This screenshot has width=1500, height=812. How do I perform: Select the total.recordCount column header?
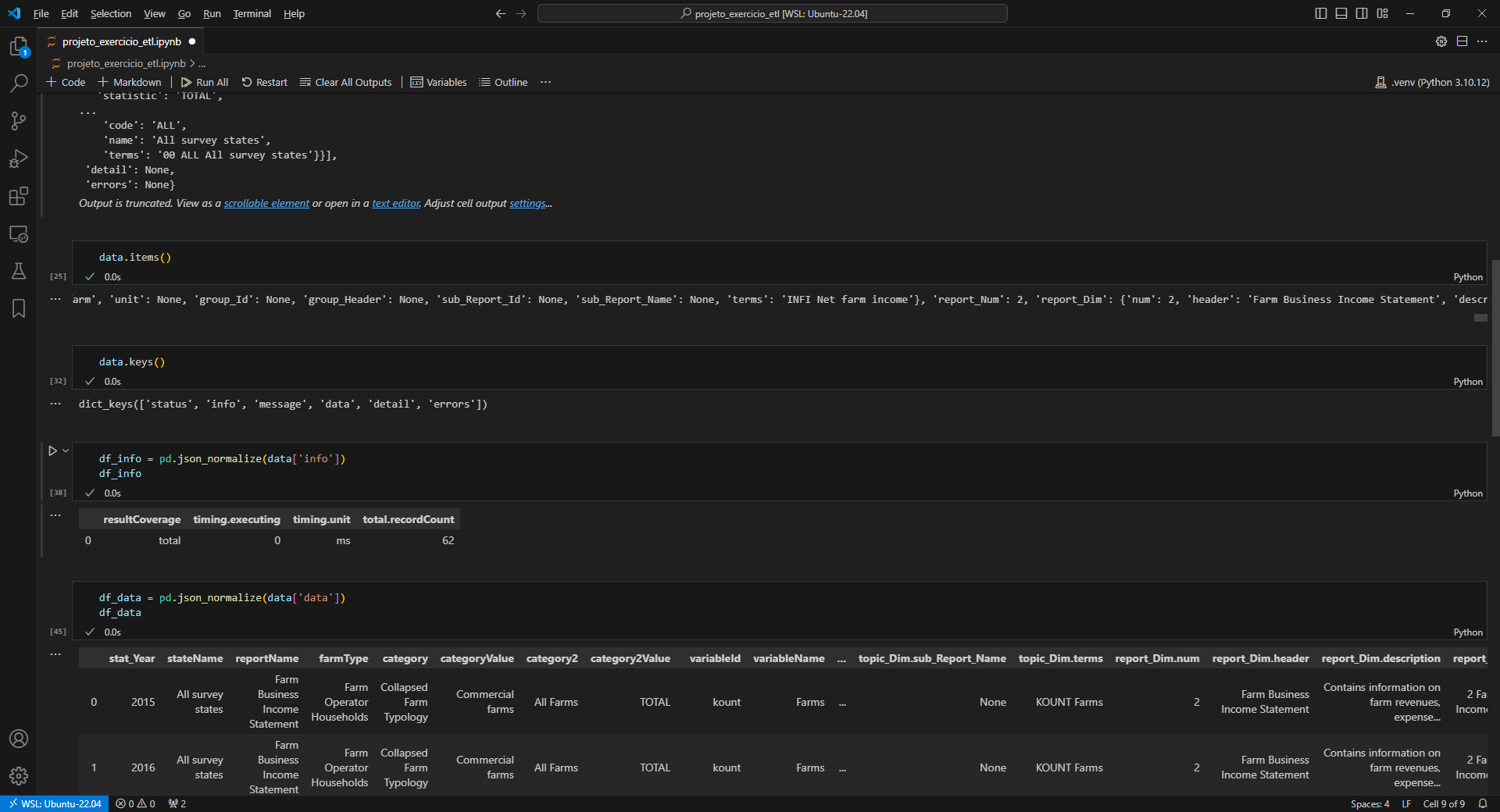pos(408,519)
